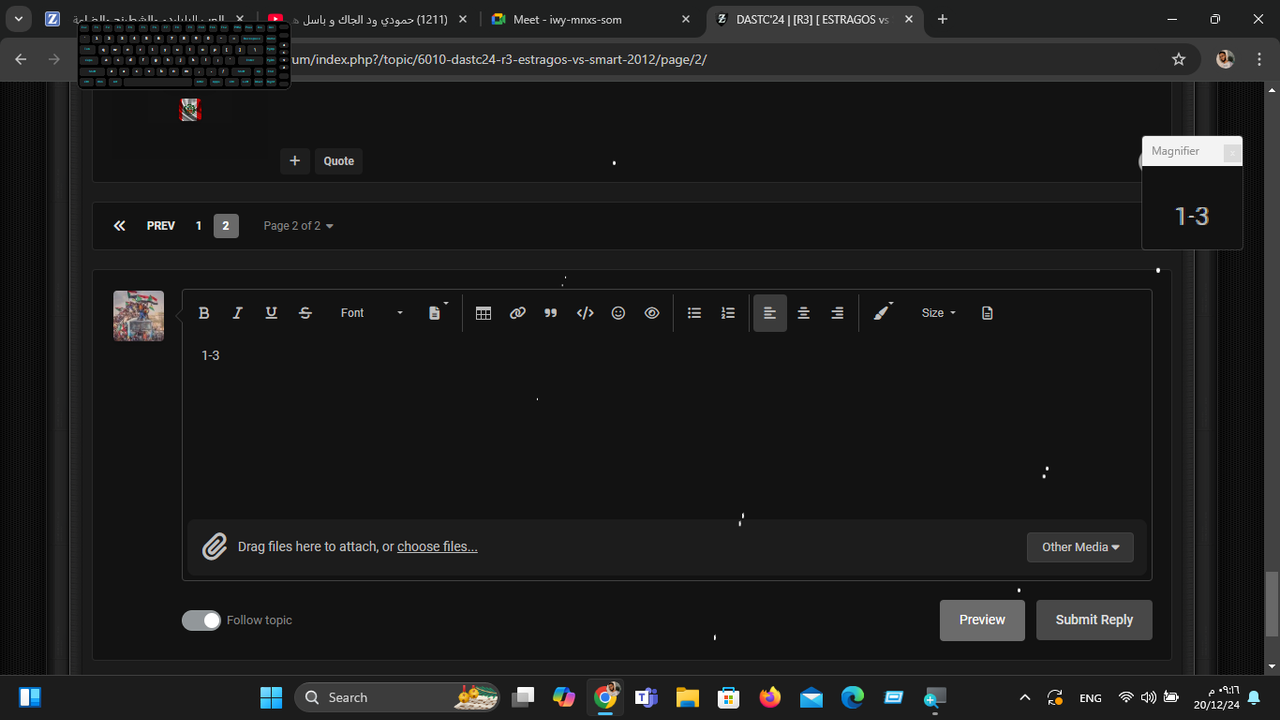Image resolution: width=1280 pixels, height=720 pixels.
Task: Expand the Other Media menu
Action: [1080, 547]
